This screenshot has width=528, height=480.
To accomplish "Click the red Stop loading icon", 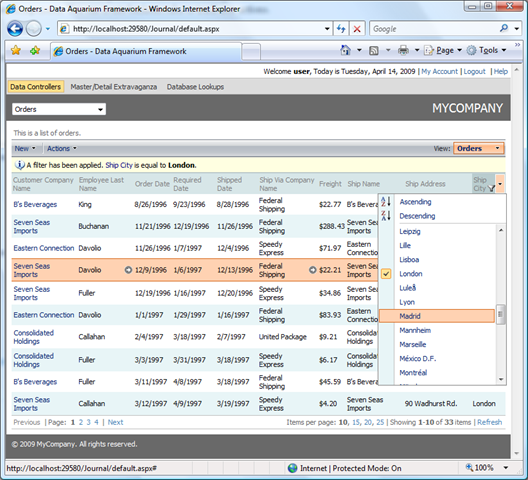I will coord(357,29).
